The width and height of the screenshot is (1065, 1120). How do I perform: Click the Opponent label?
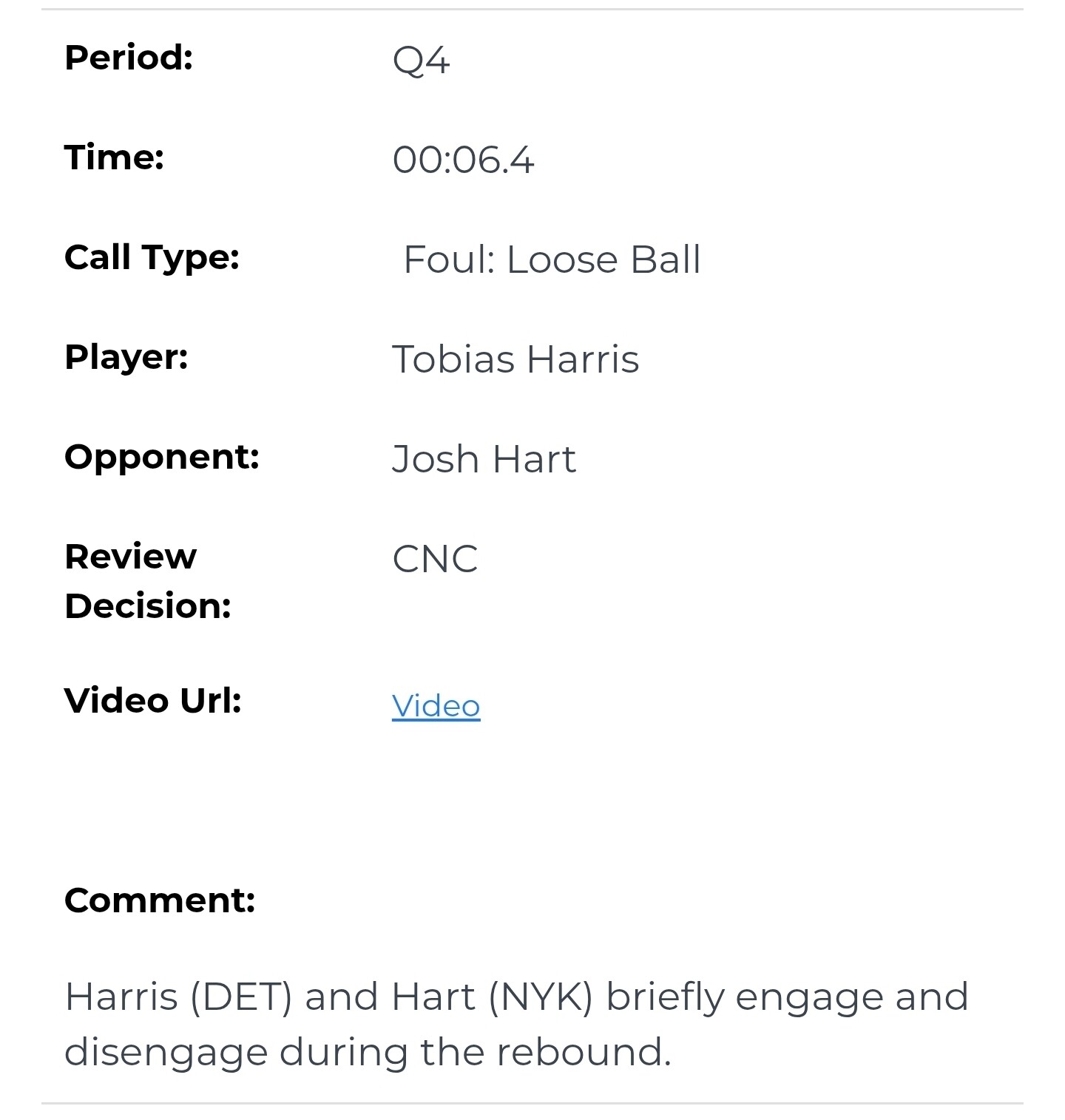pos(161,458)
